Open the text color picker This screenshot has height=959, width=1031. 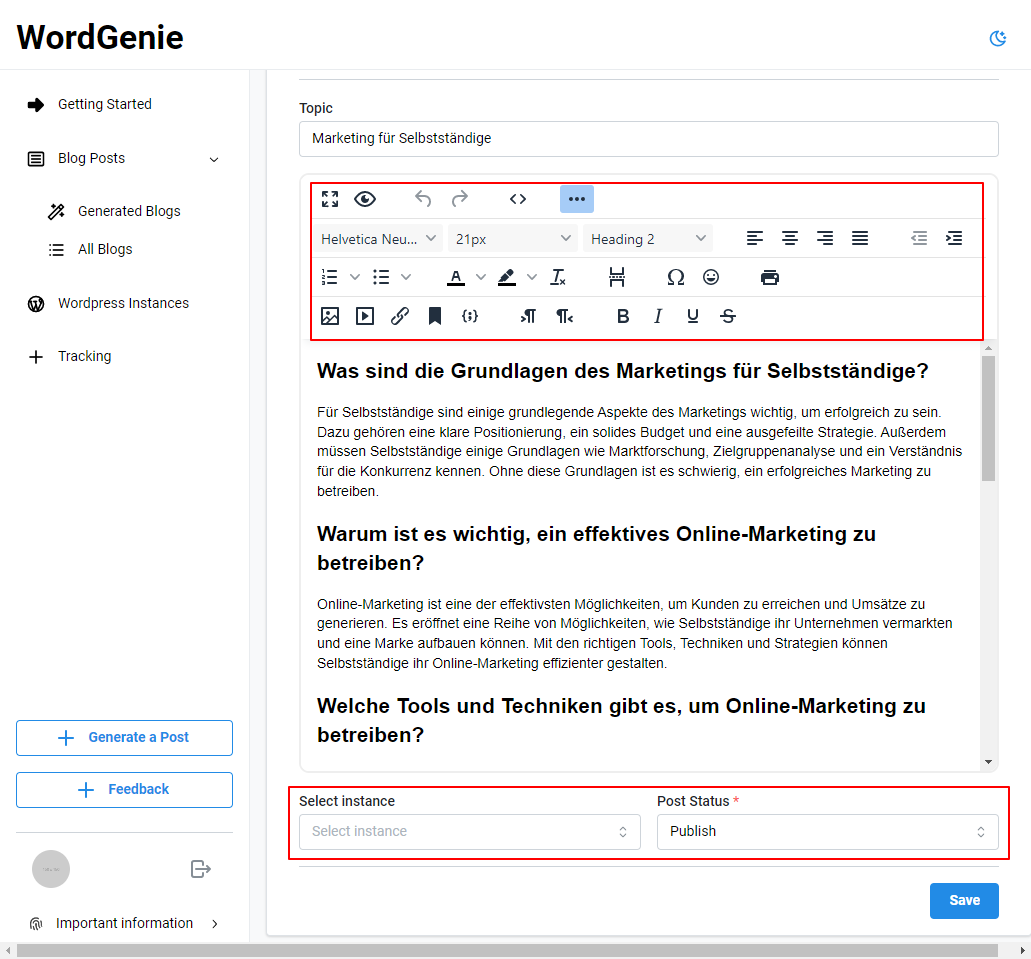coord(455,277)
